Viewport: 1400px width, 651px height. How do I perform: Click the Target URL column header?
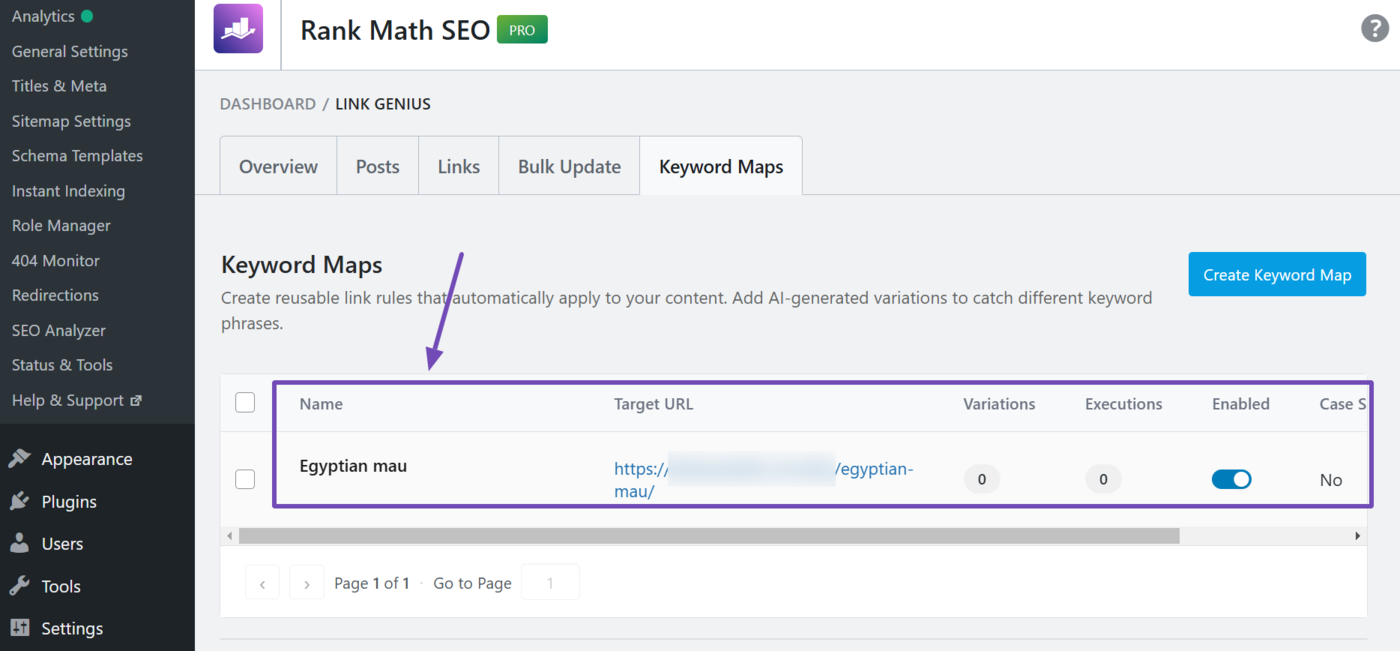[x=653, y=404]
